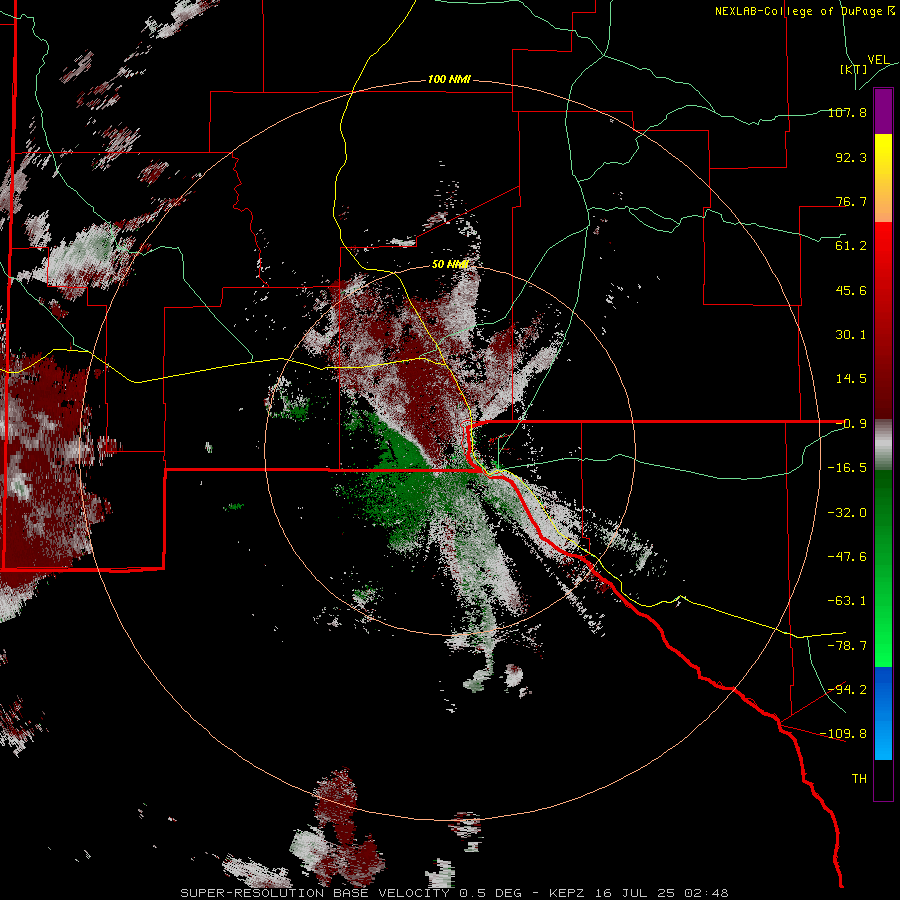This screenshot has width=900, height=900.
Task: Select the 30.1 velocity scale value
Action: click(x=851, y=335)
